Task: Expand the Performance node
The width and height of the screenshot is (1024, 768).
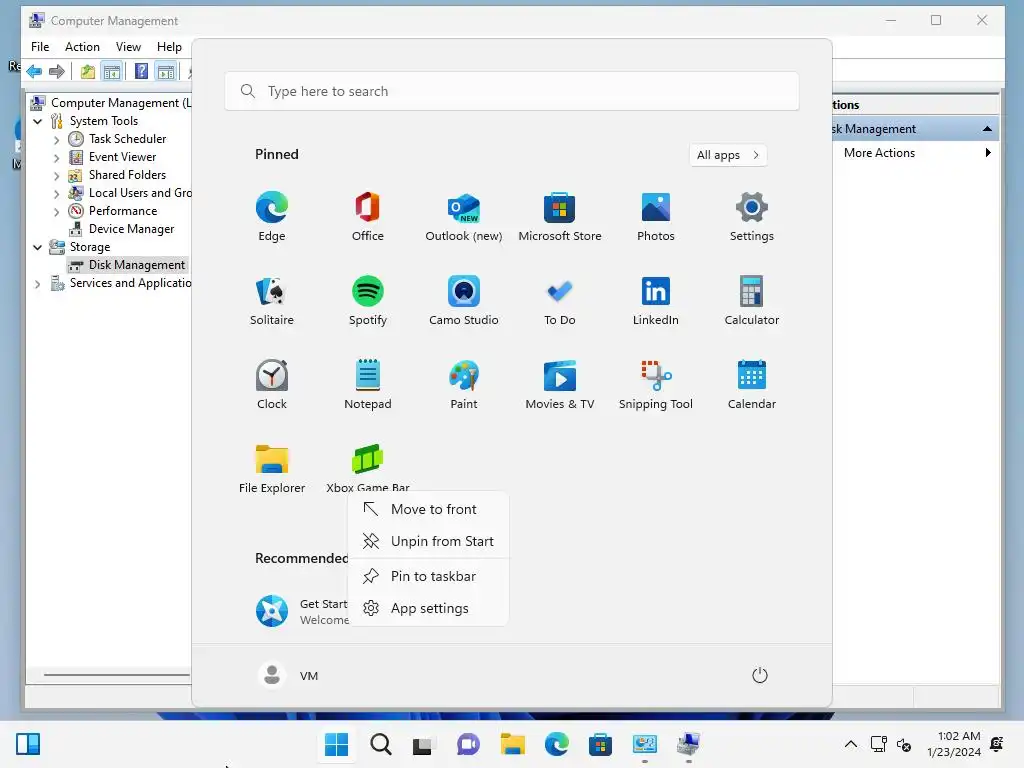Action: click(x=56, y=212)
